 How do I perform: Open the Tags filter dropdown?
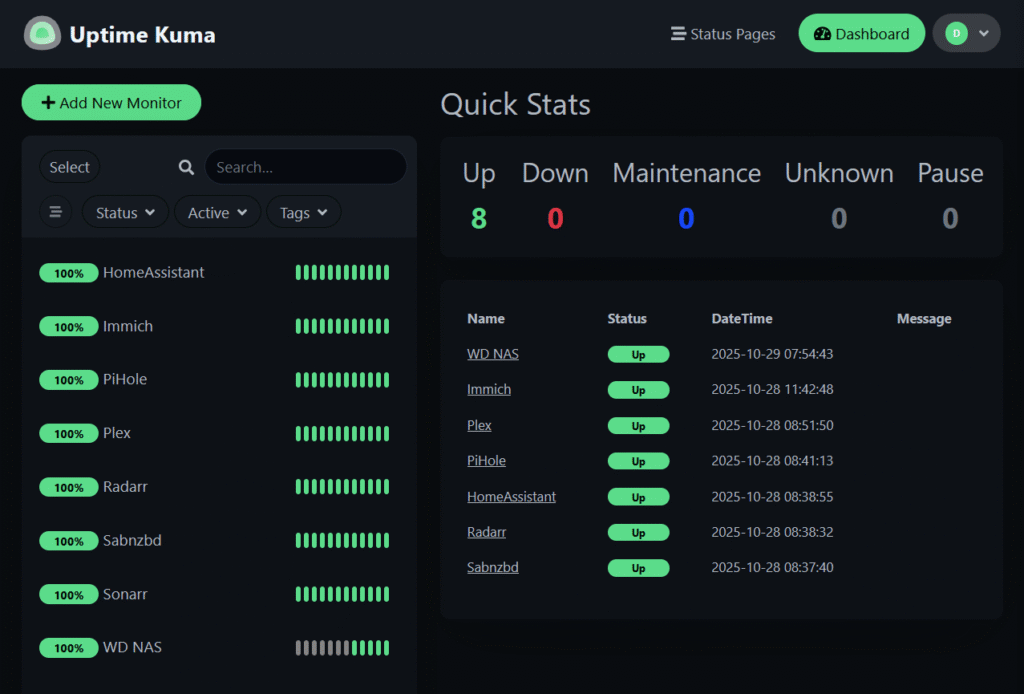coord(303,212)
